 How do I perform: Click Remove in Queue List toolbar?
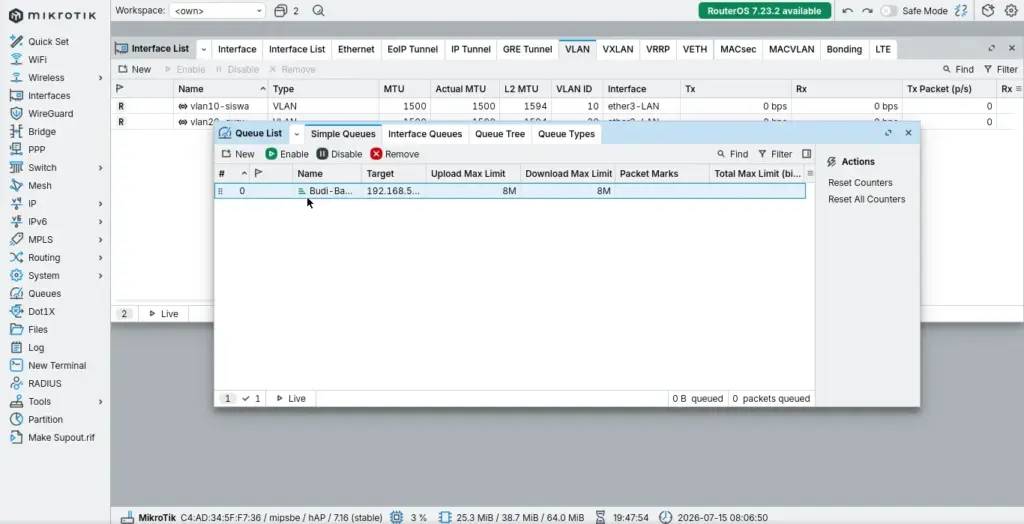[394, 154]
